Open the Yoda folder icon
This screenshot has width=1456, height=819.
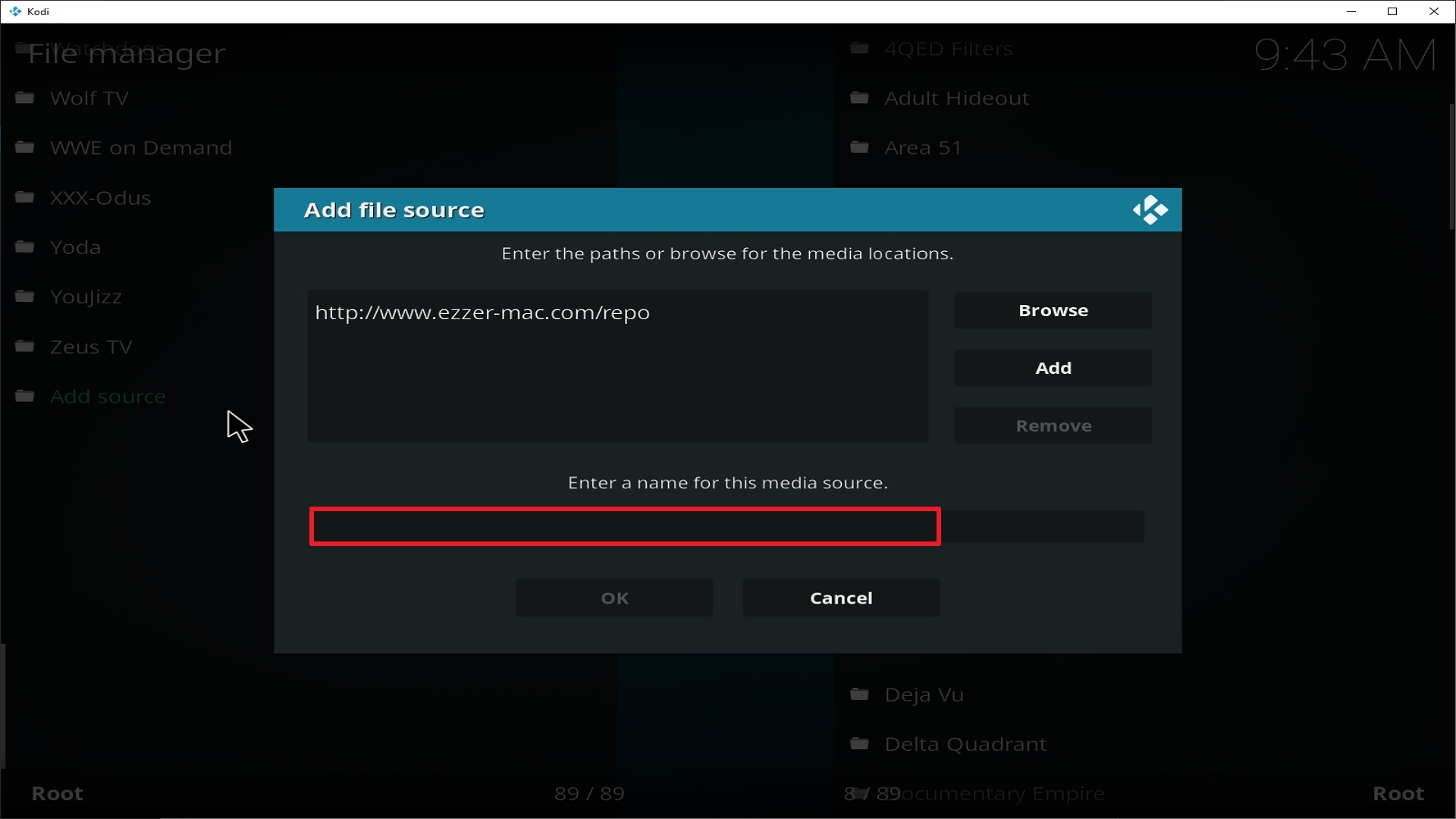[25, 246]
